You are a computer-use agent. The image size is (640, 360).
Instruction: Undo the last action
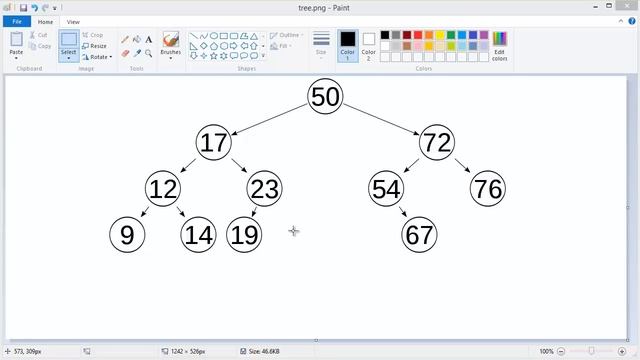[x=35, y=8]
